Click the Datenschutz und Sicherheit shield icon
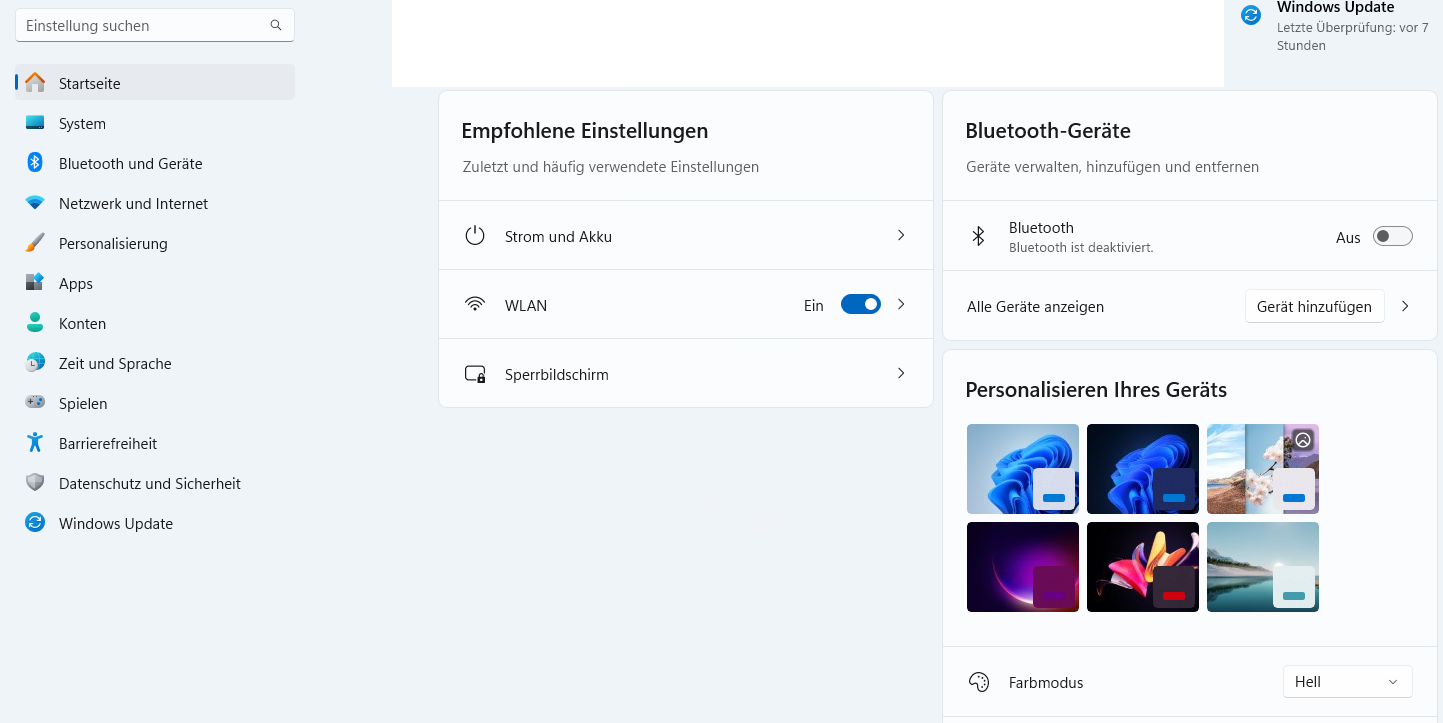The image size is (1443, 723). click(35, 483)
